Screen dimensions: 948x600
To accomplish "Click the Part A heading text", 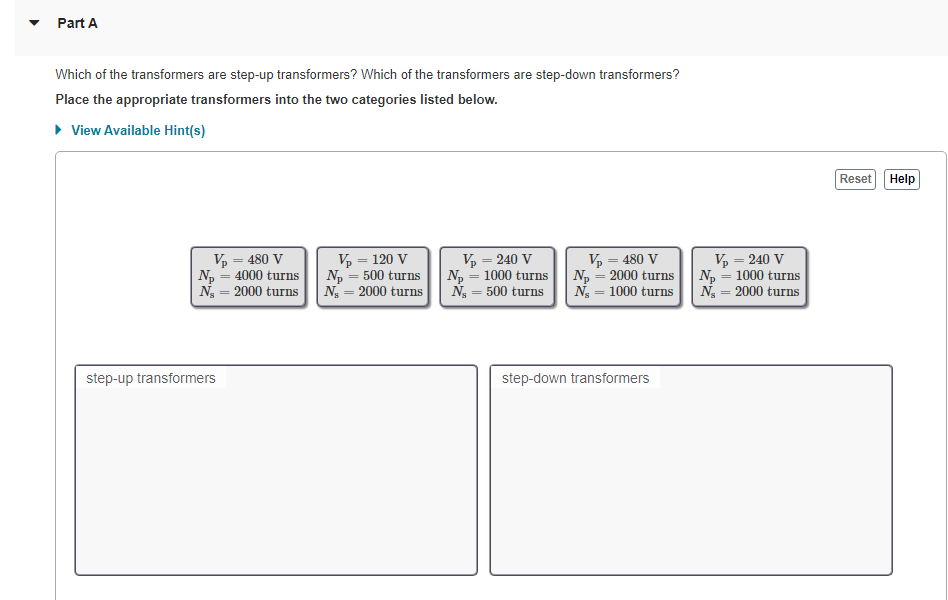I will pos(76,22).
